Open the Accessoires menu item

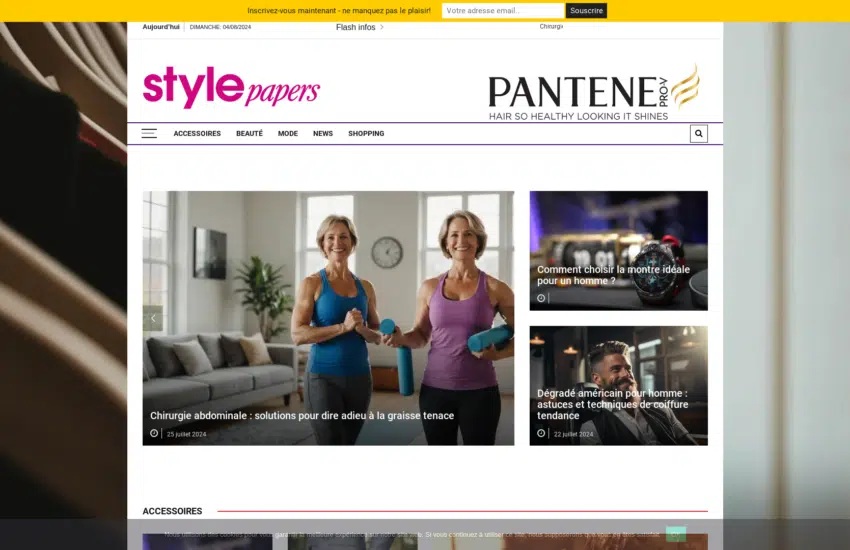click(197, 133)
